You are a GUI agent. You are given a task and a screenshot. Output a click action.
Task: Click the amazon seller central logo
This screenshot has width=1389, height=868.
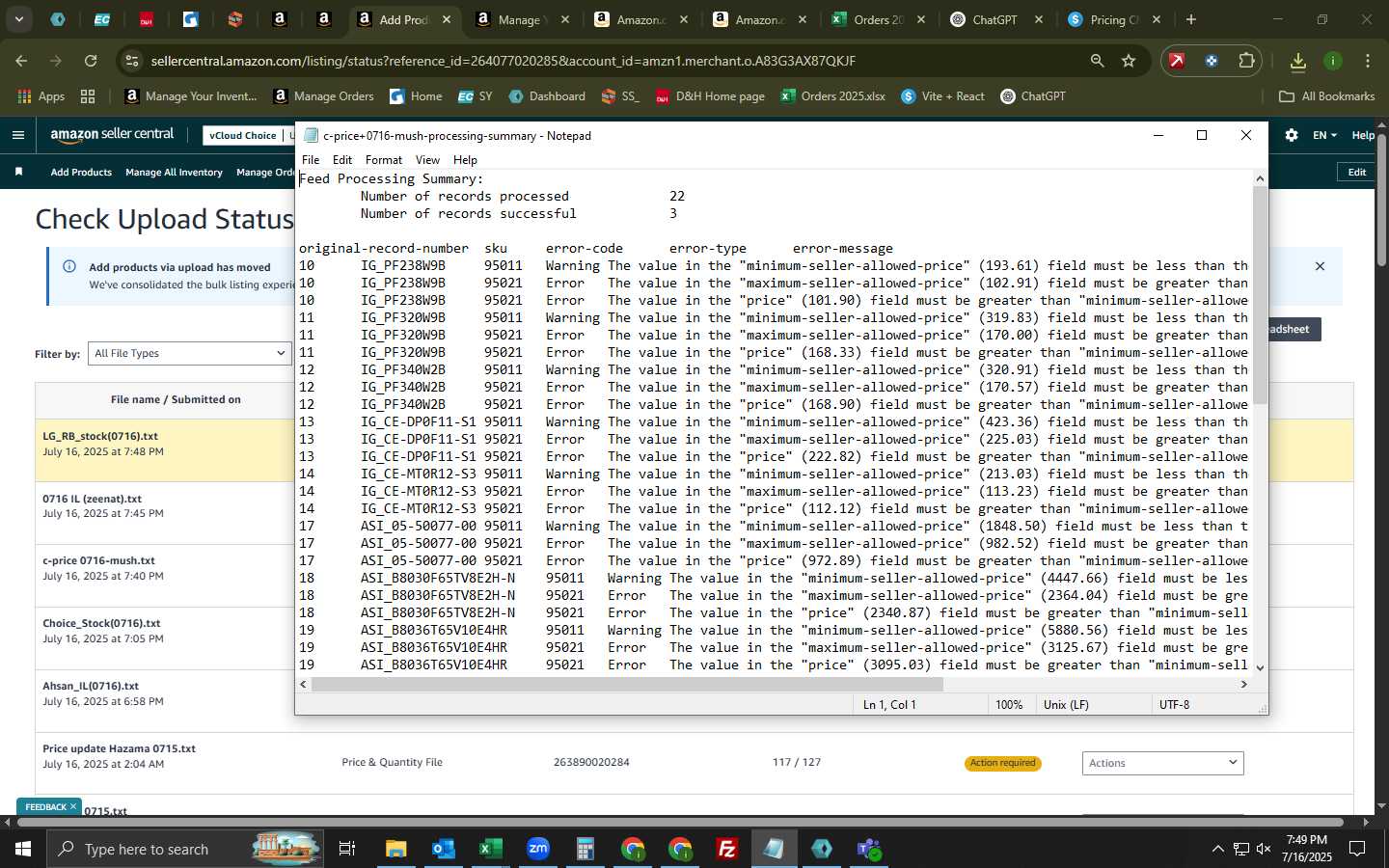(112, 135)
